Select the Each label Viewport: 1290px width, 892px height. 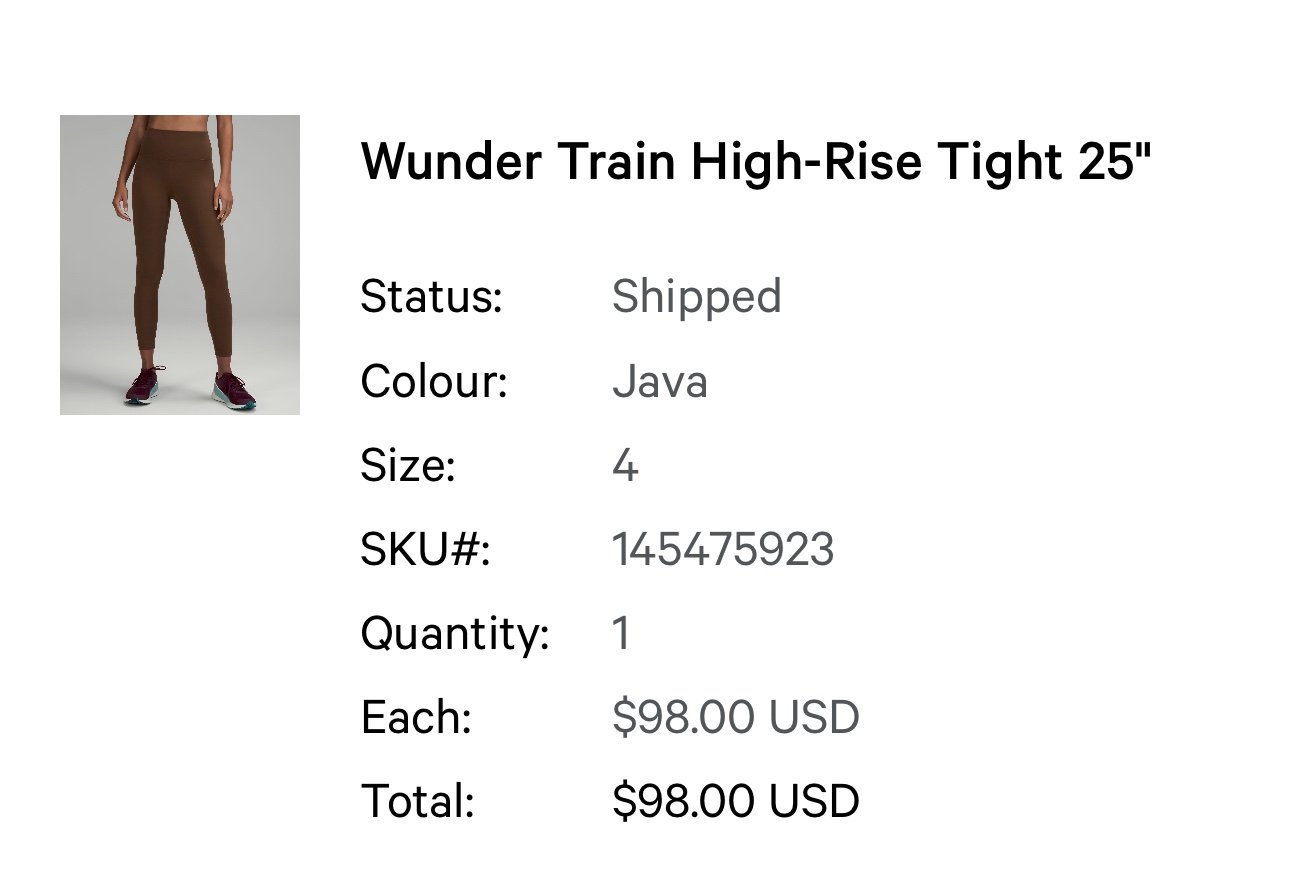tap(416, 718)
